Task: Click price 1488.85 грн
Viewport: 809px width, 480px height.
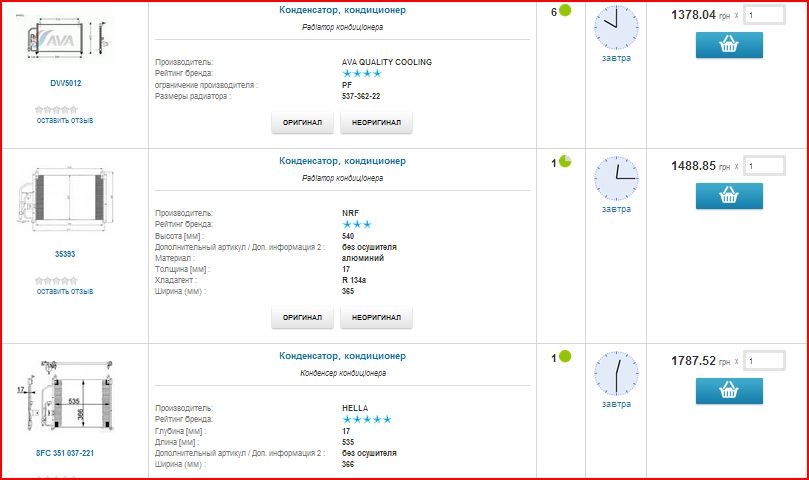Action: pyautogui.click(x=700, y=166)
